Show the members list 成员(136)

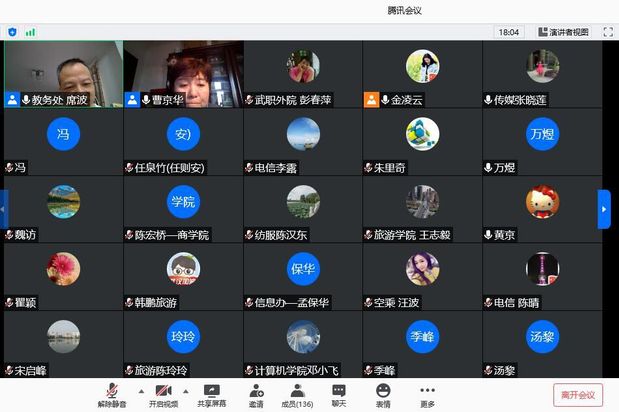[x=298, y=390]
